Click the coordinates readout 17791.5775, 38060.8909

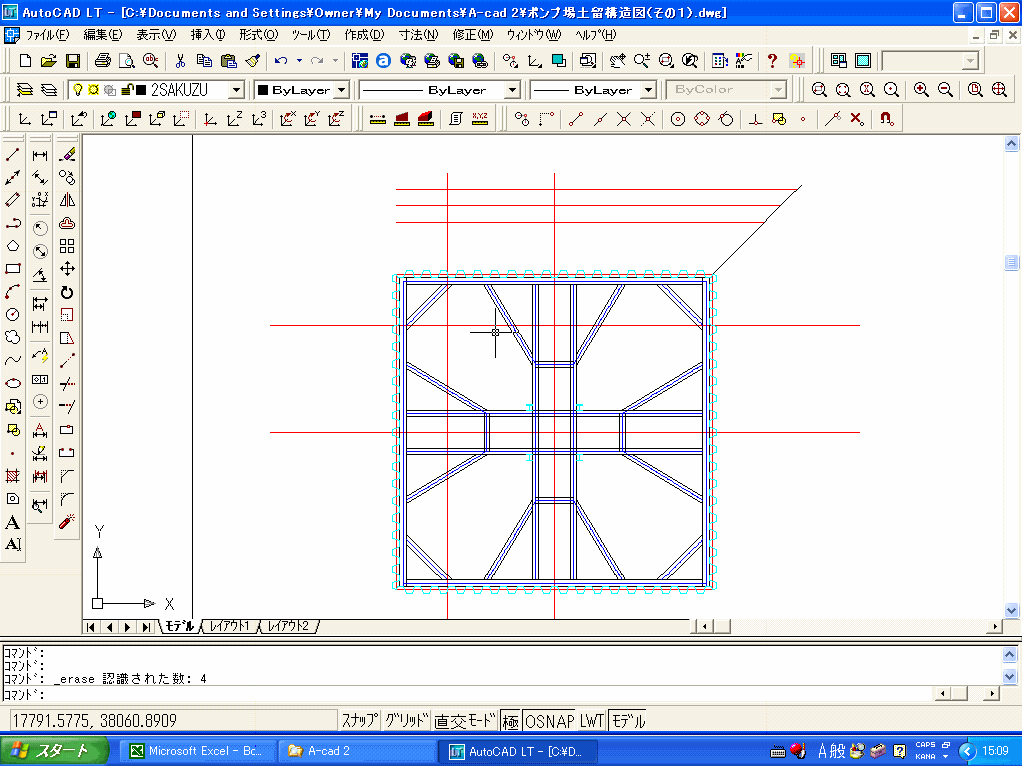95,721
